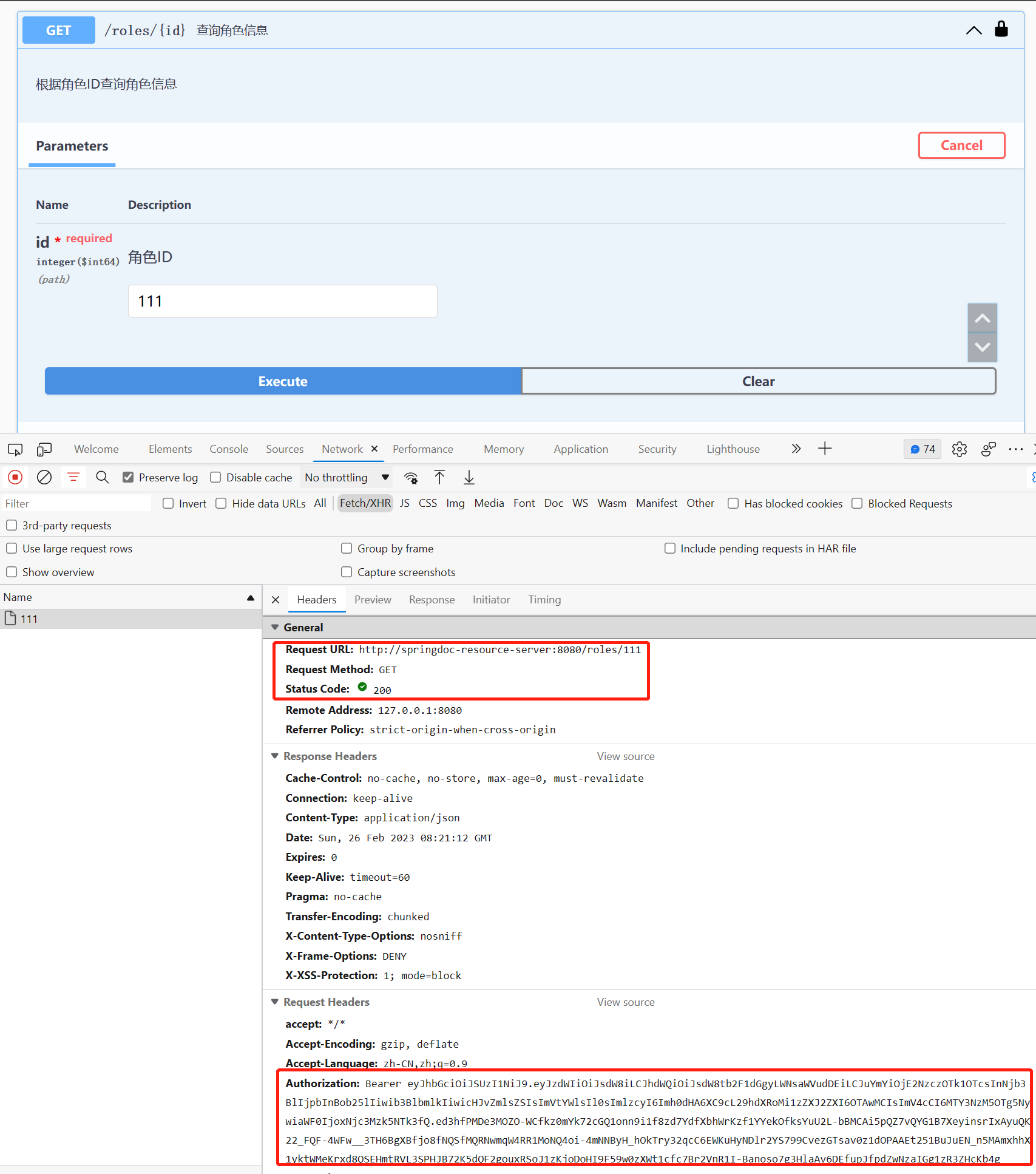Clear the network request log
The width and height of the screenshot is (1036, 1174).
tap(44, 477)
